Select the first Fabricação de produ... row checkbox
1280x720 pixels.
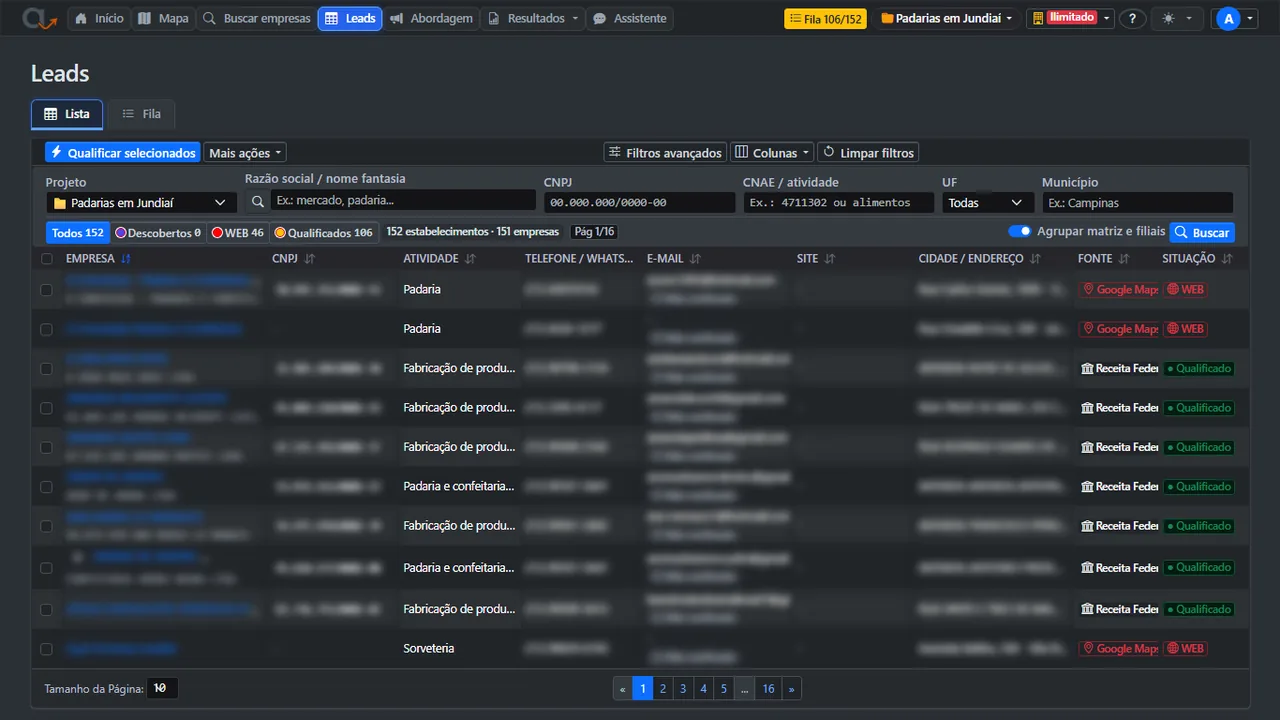pyautogui.click(x=46, y=369)
